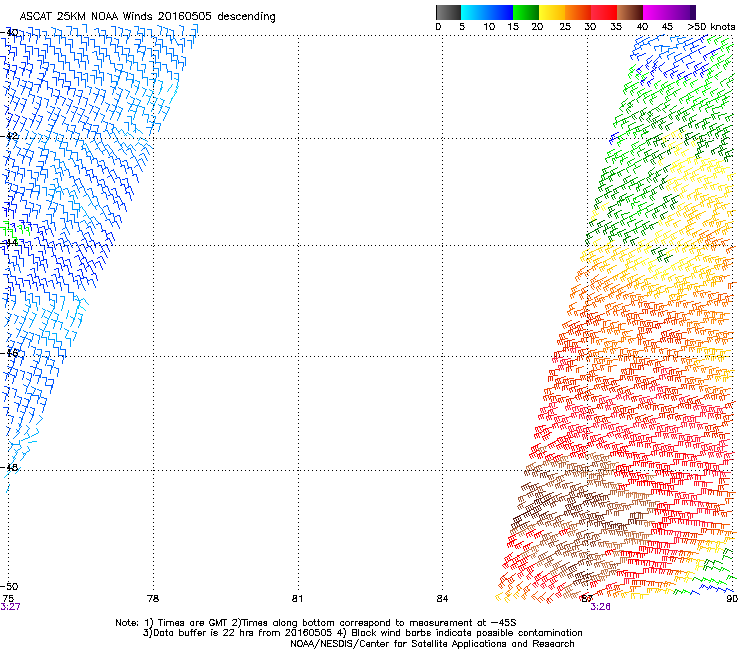Click the '>50 knots' legend label
The width and height of the screenshot is (740, 650).
[x=711, y=27]
